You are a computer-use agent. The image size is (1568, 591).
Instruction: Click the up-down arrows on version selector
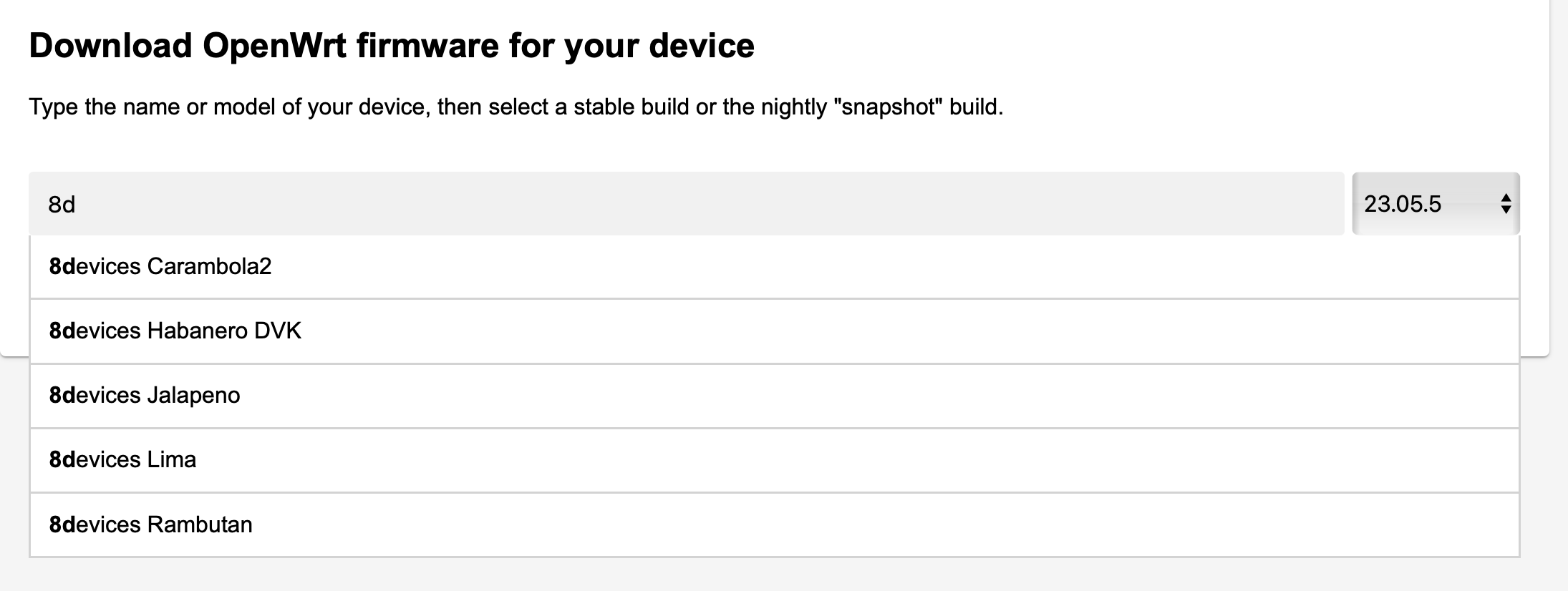(x=1506, y=204)
